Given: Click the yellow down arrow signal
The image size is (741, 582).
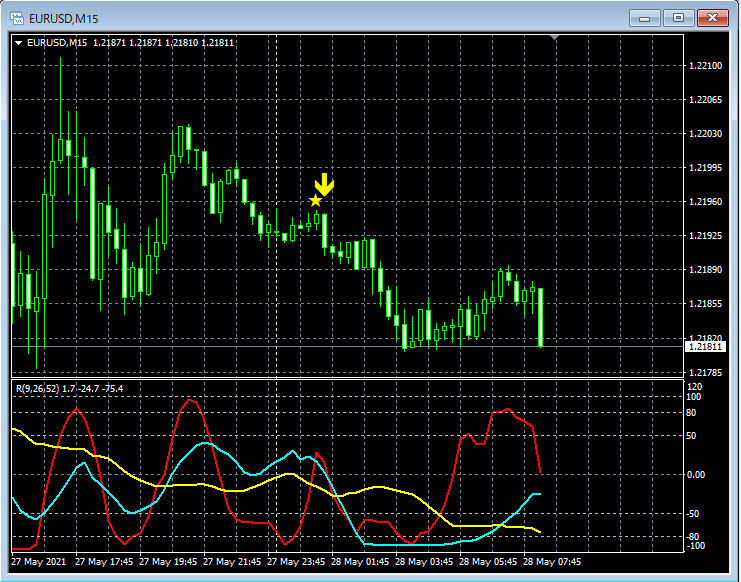Looking at the screenshot, I should click(x=324, y=185).
